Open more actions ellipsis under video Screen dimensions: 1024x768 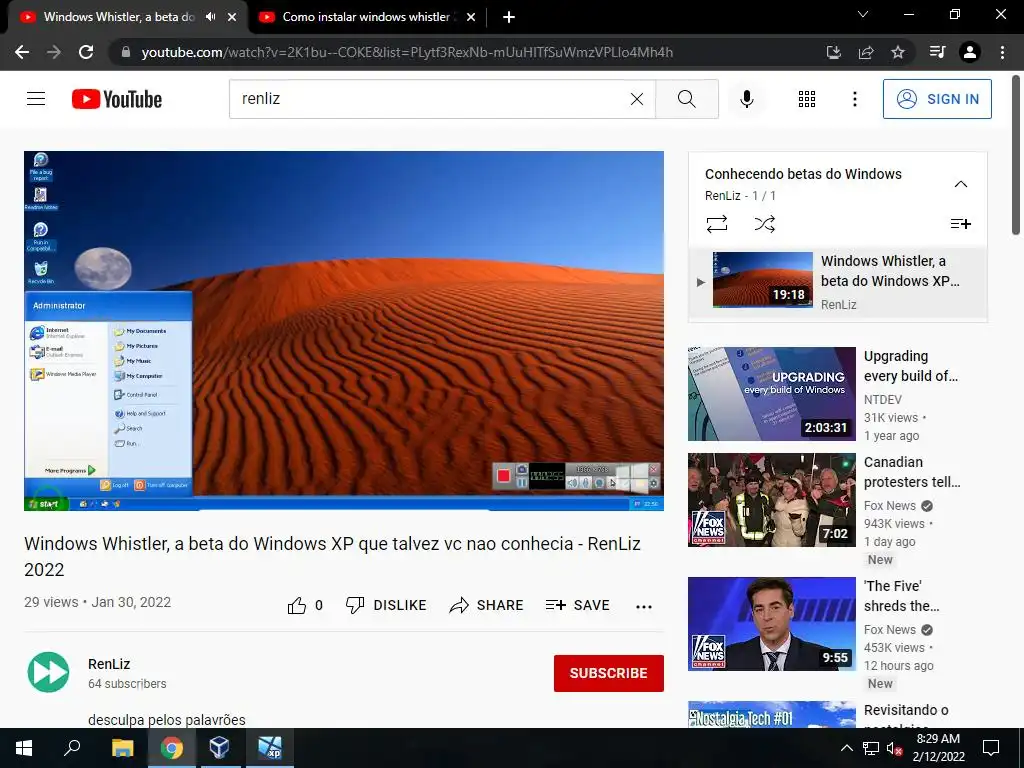tap(644, 606)
